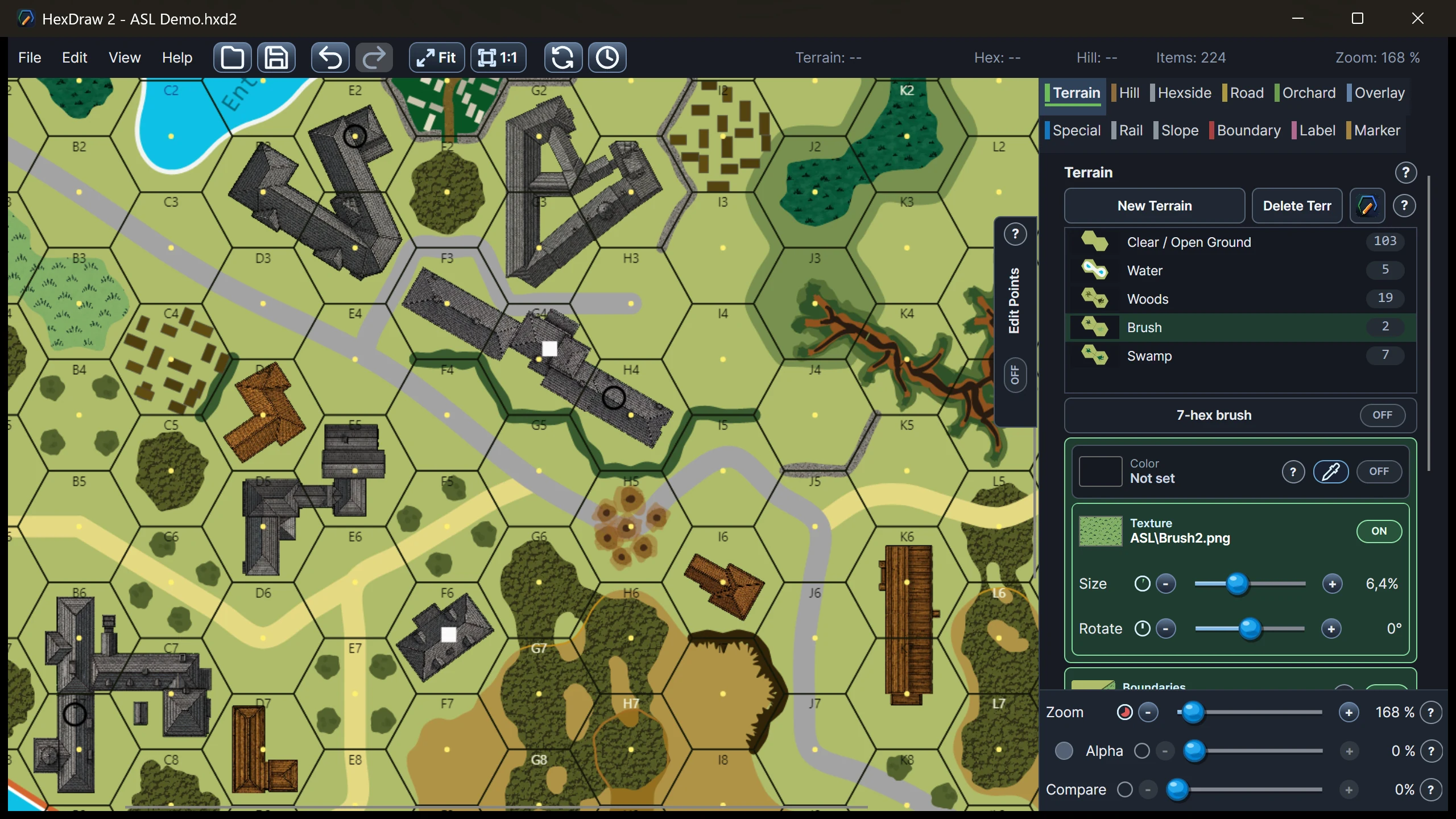Open the View menu

125,57
